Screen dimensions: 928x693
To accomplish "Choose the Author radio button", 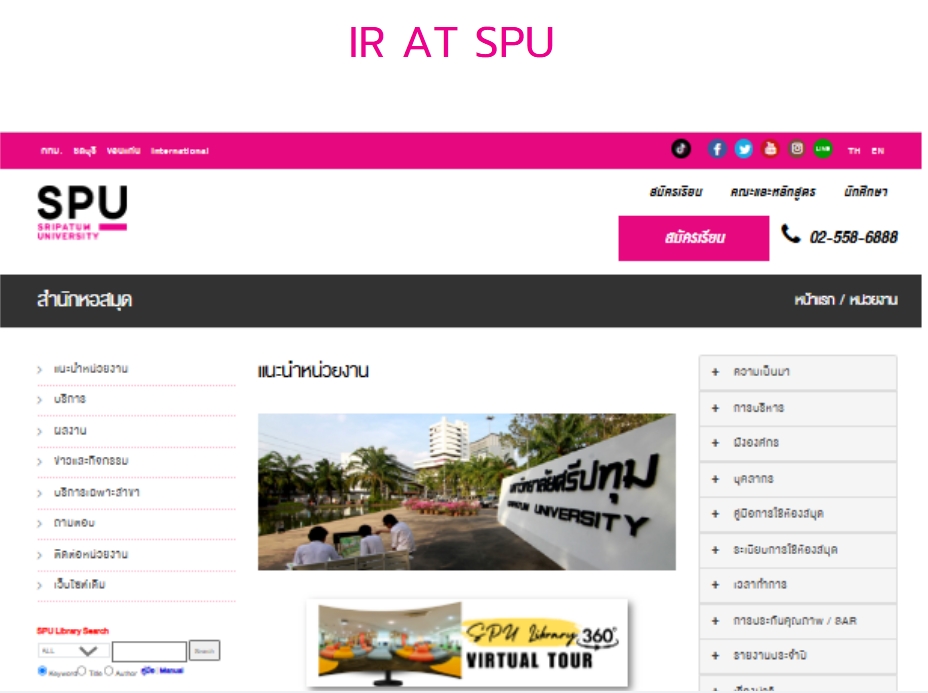I will tap(108, 671).
